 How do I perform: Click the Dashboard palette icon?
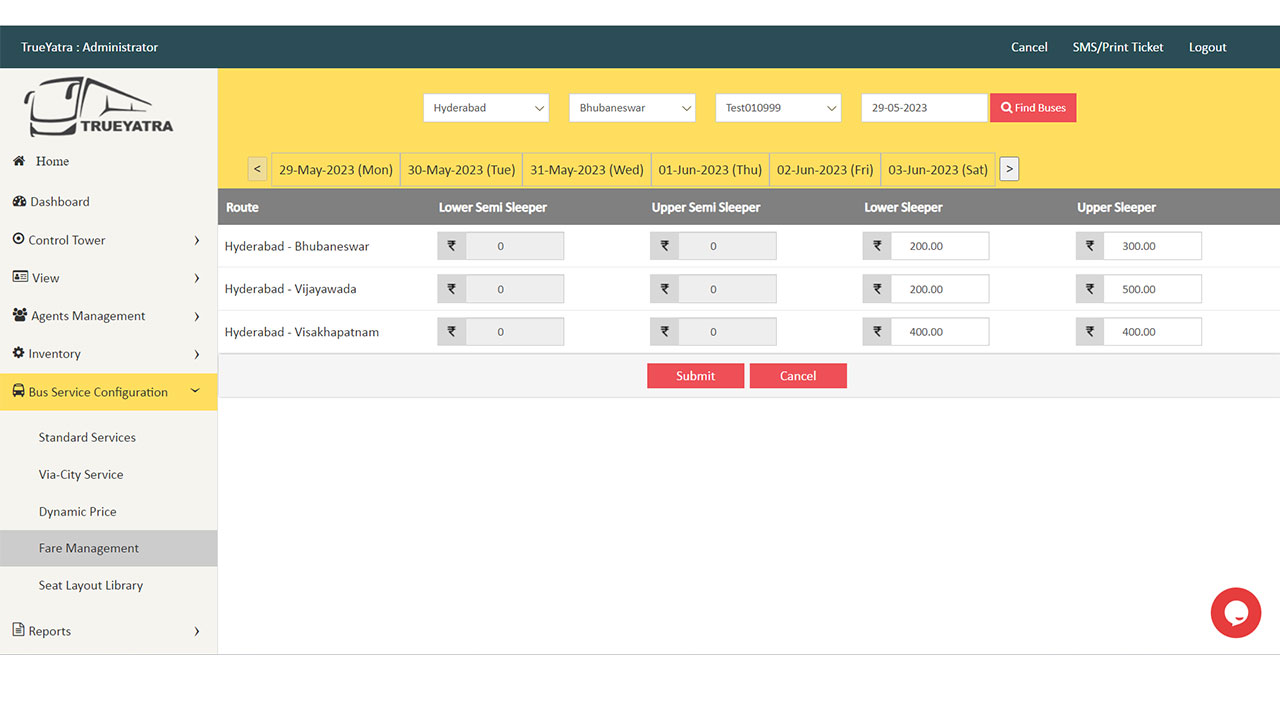pyautogui.click(x=19, y=202)
